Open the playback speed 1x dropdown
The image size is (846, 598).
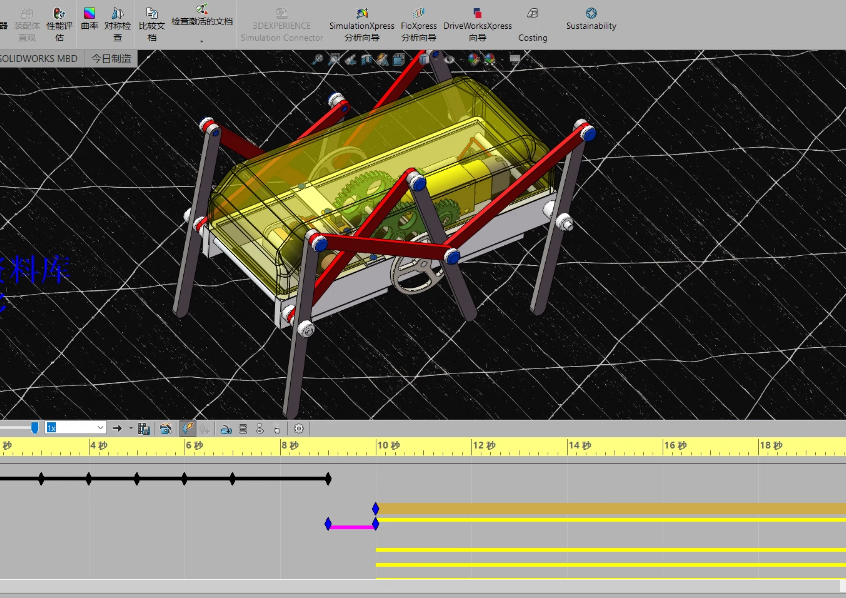coord(99,428)
